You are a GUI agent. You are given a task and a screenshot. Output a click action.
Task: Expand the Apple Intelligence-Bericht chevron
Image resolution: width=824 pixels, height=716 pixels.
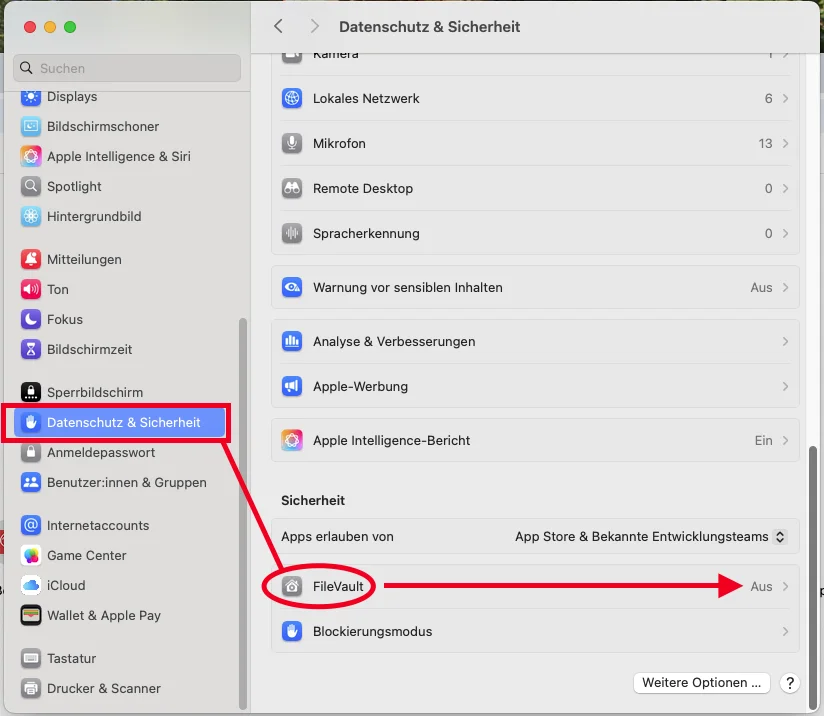785,441
